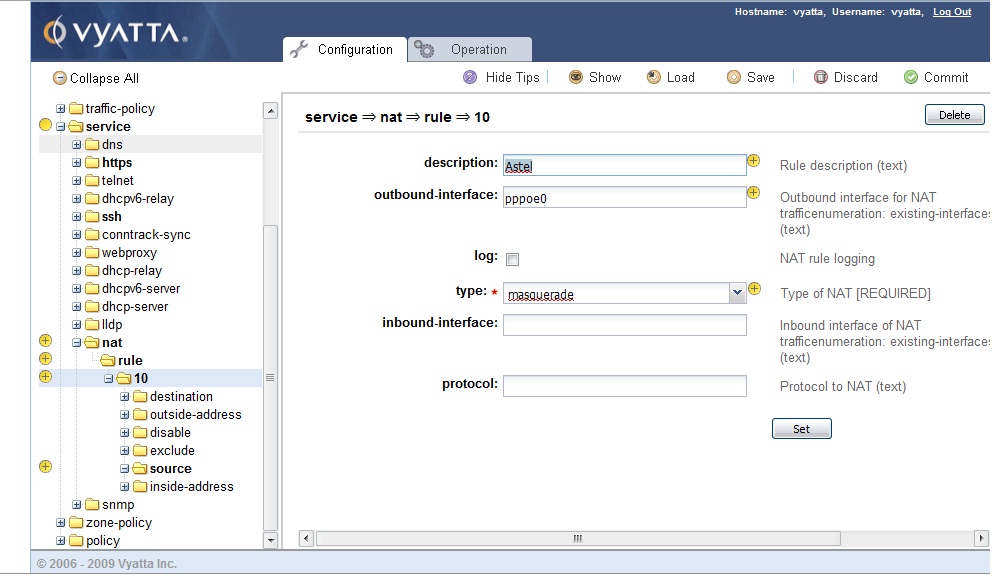Click the webproxy folder icon
The image size is (992, 576).
pos(92,253)
